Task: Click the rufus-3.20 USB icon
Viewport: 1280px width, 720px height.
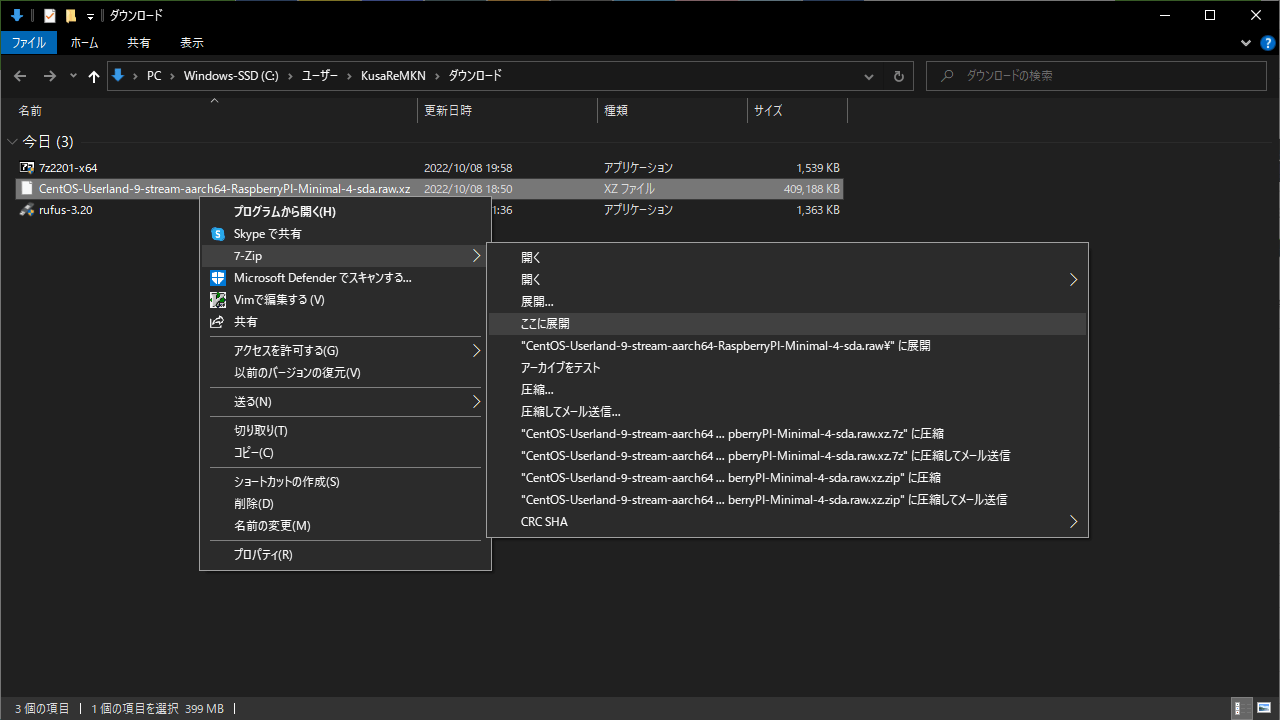Action: [x=27, y=210]
